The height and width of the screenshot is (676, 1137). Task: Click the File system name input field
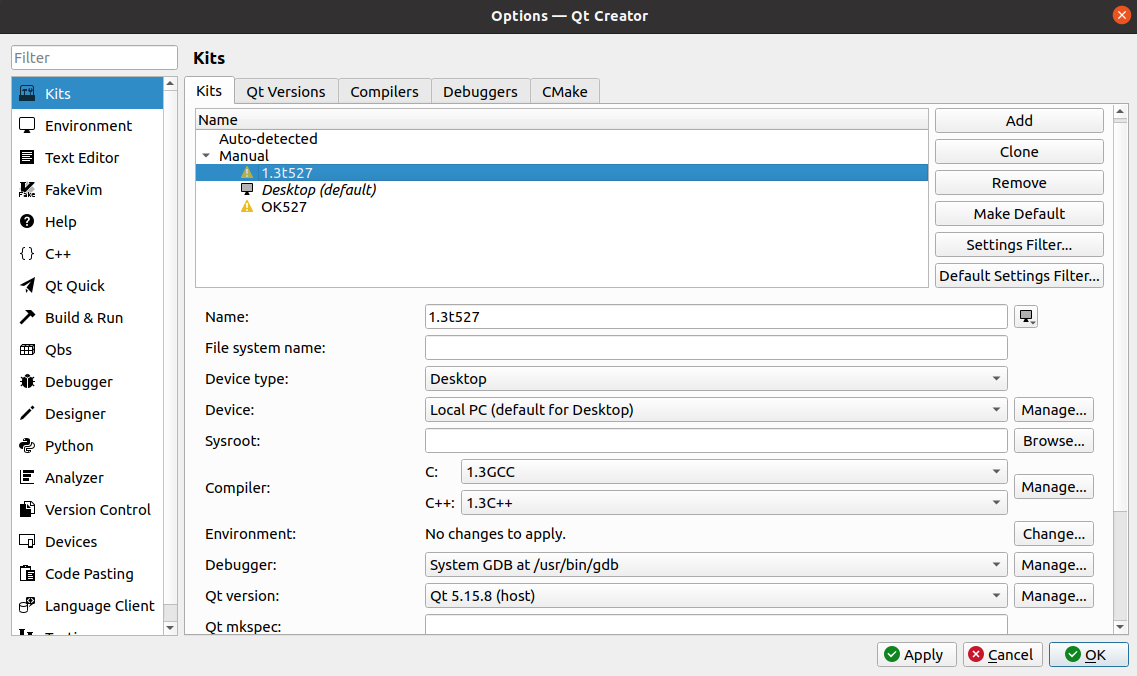[716, 347]
